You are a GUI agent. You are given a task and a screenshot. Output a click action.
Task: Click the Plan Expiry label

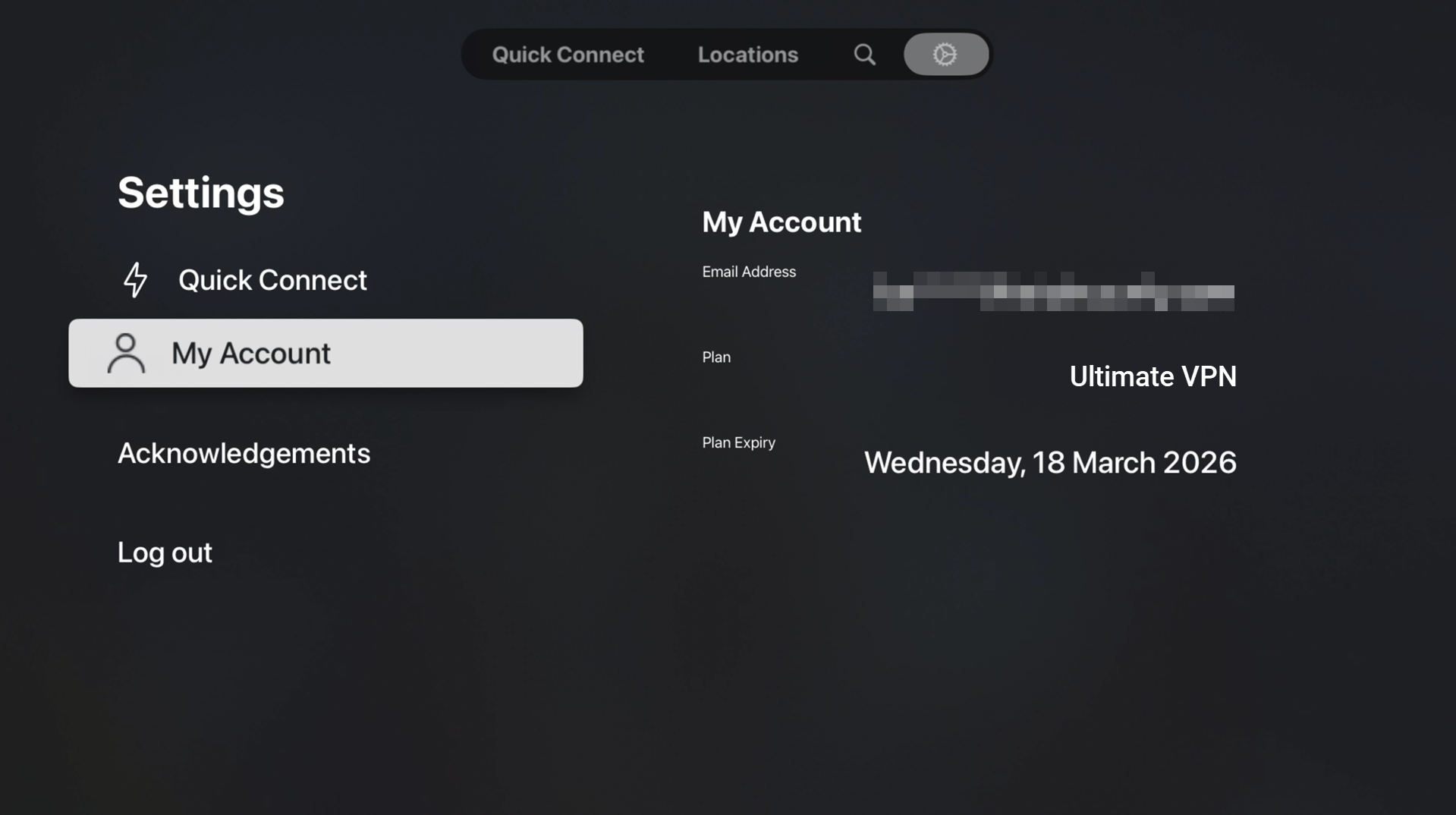738,443
